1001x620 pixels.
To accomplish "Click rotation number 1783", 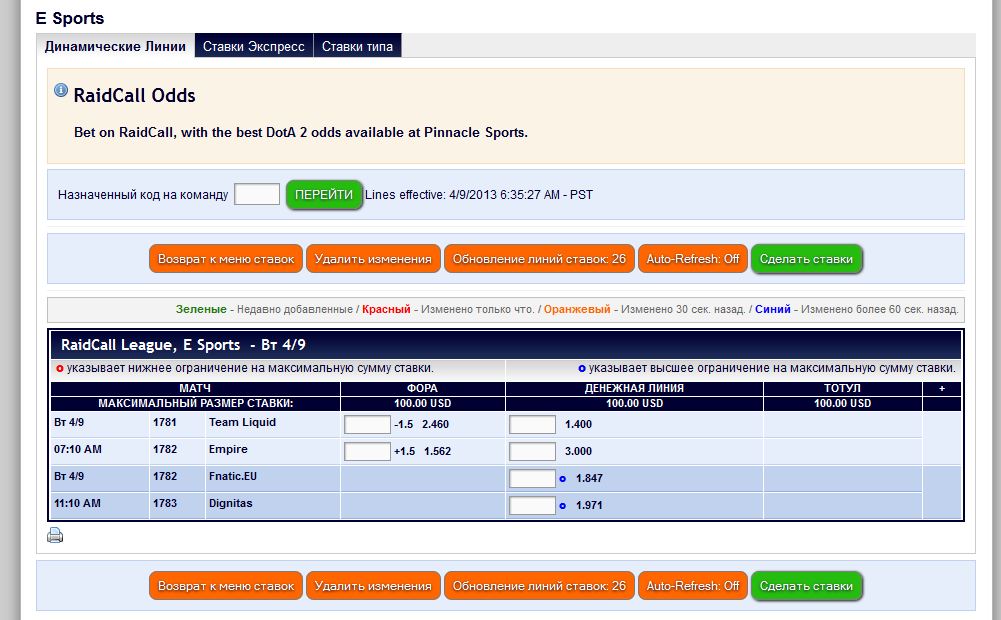I will pyautogui.click(x=165, y=503).
